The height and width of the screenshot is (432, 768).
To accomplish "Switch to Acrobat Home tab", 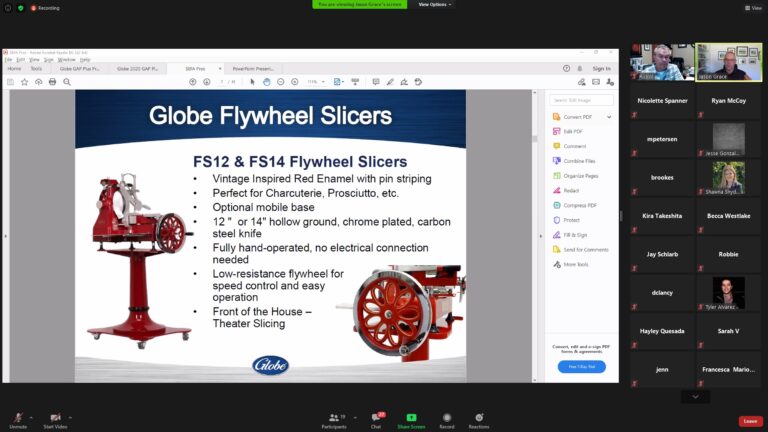I will 14,69.
